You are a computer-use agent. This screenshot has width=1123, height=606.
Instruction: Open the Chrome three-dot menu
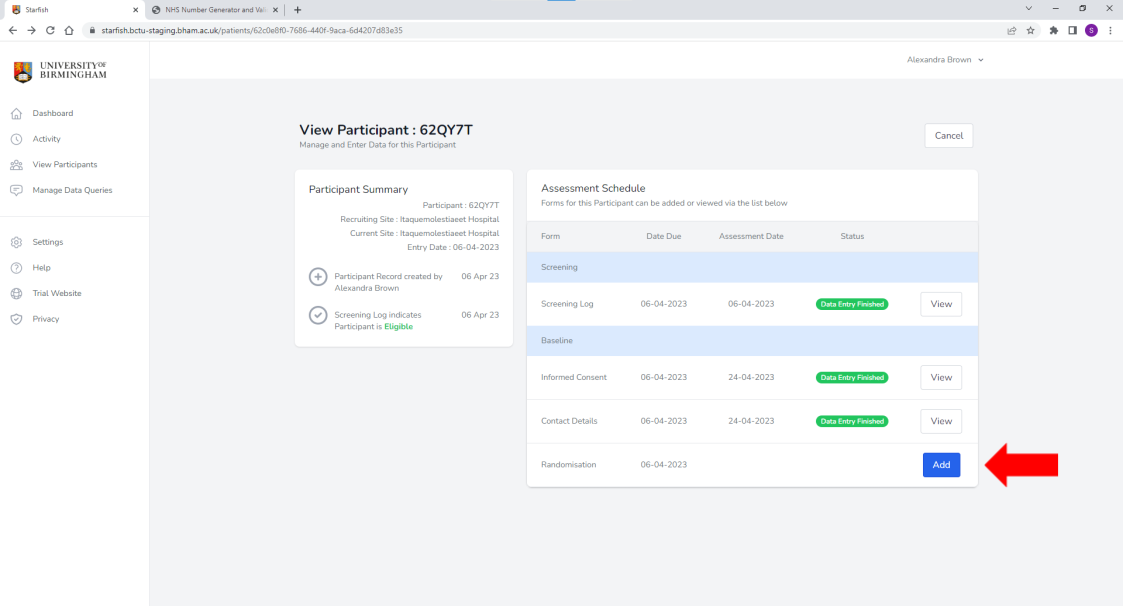(1110, 30)
